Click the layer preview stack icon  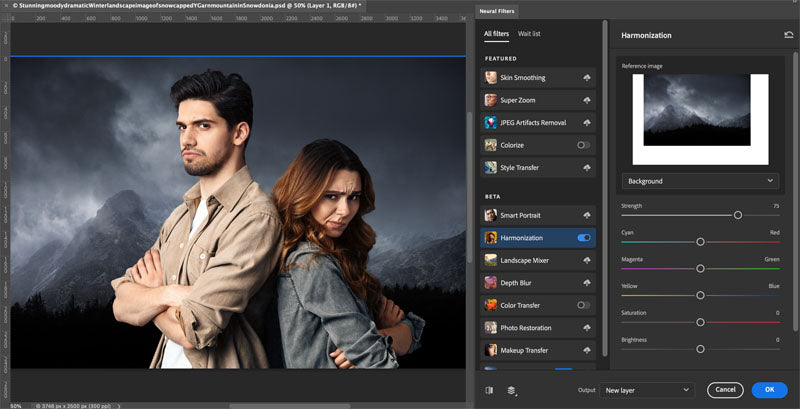511,390
